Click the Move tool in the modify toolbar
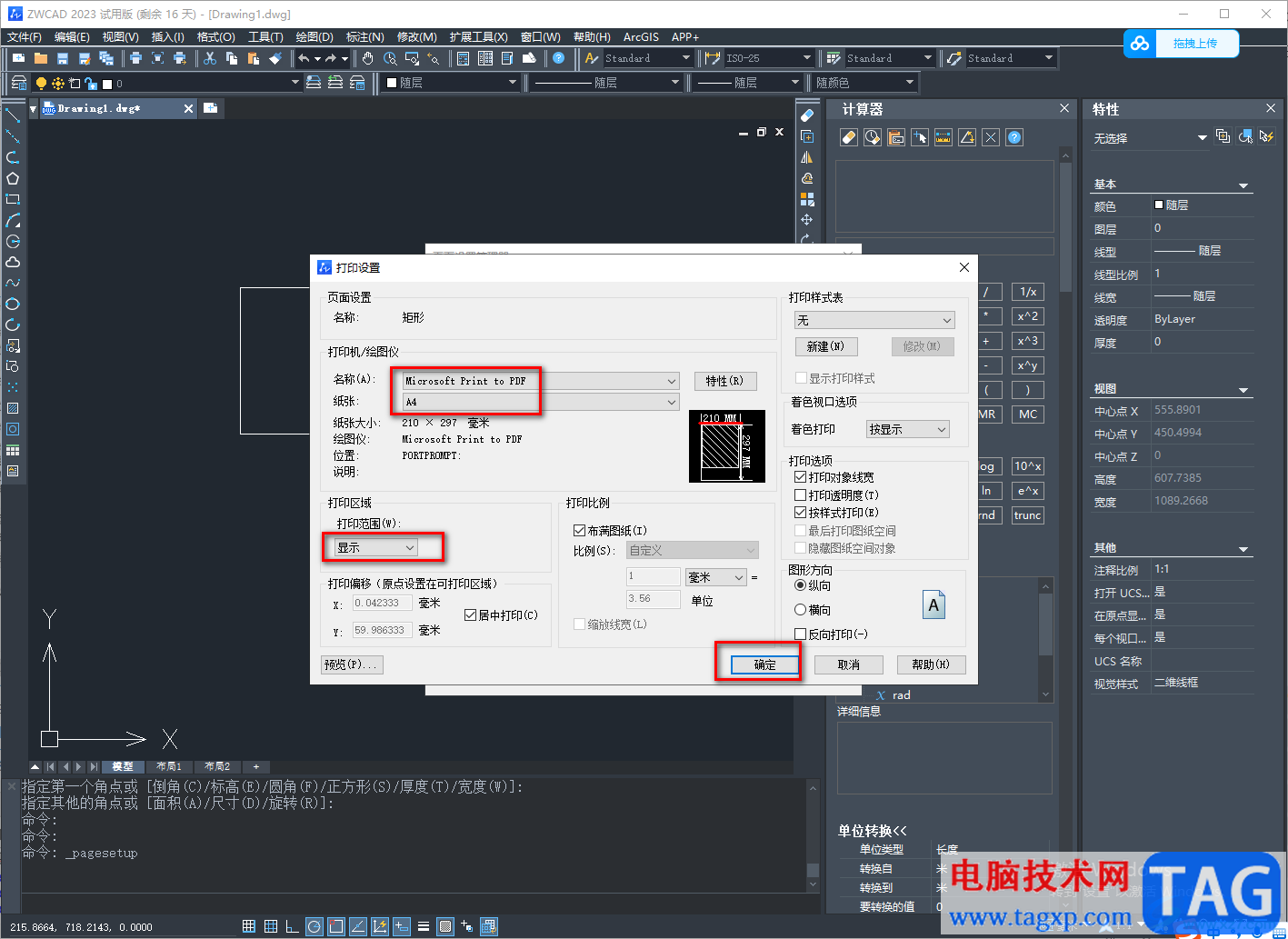 pyautogui.click(x=806, y=220)
